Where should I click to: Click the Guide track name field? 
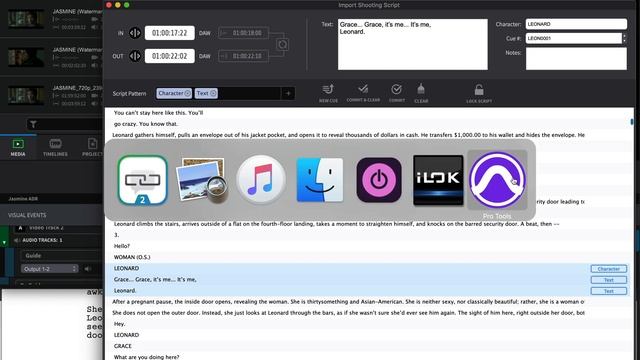click(x=61, y=256)
